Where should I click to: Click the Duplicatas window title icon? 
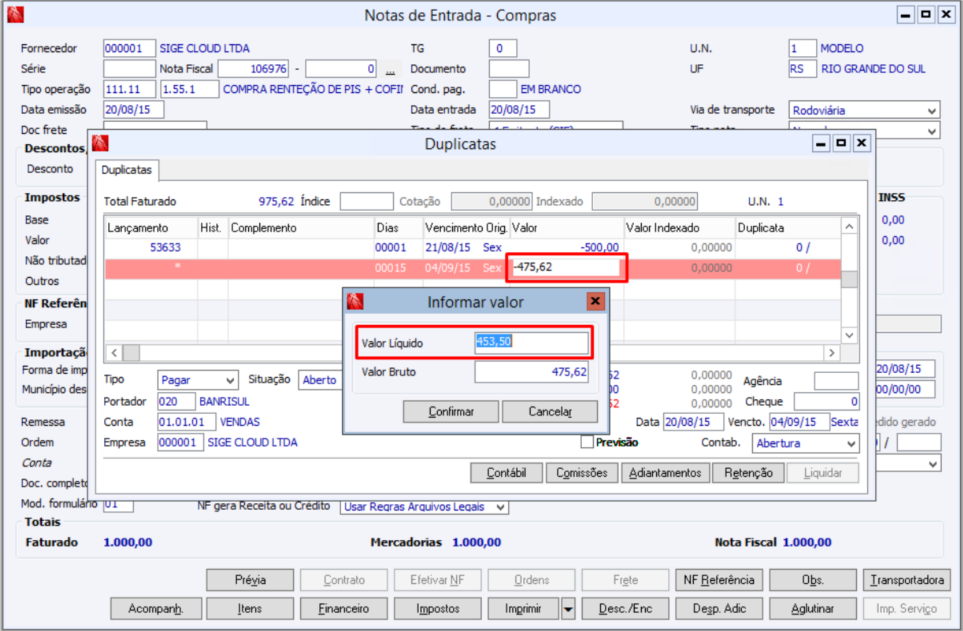tap(100, 143)
